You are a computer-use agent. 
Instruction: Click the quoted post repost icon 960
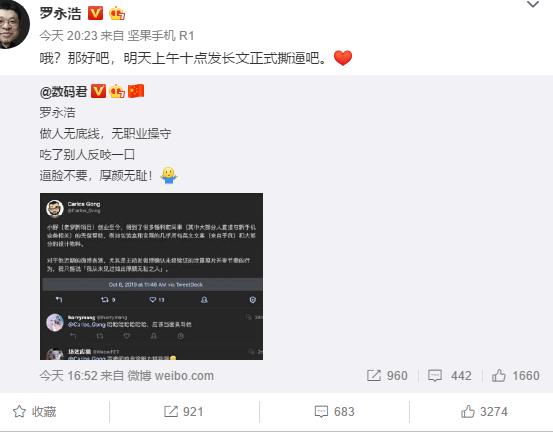tap(387, 376)
